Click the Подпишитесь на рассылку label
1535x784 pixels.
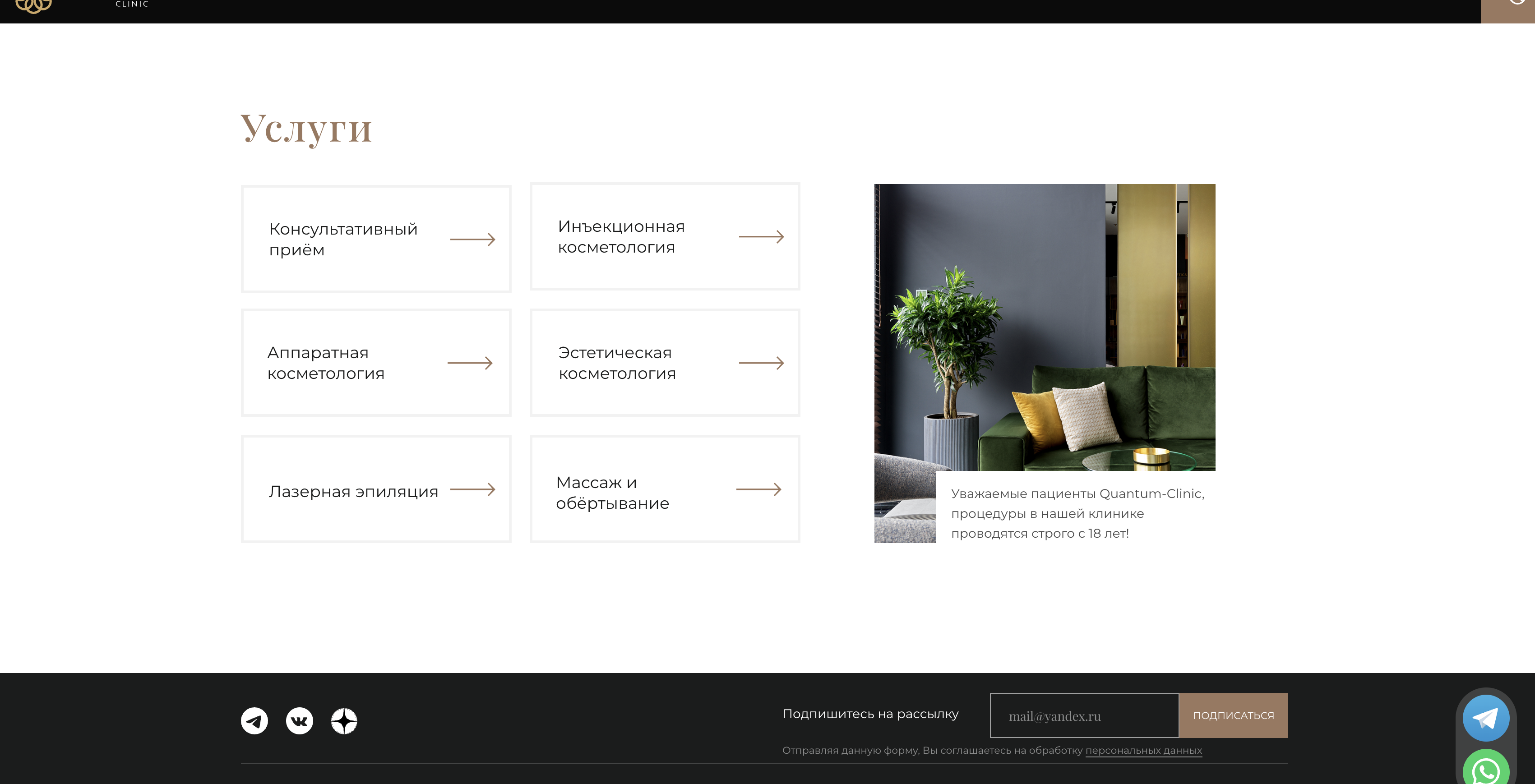870,714
